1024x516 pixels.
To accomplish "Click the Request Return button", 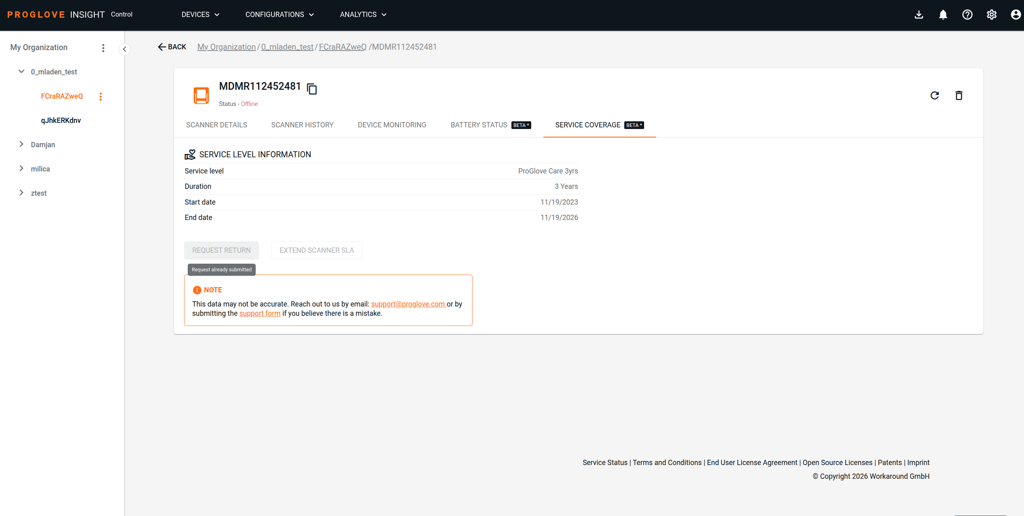I will coord(221,250).
